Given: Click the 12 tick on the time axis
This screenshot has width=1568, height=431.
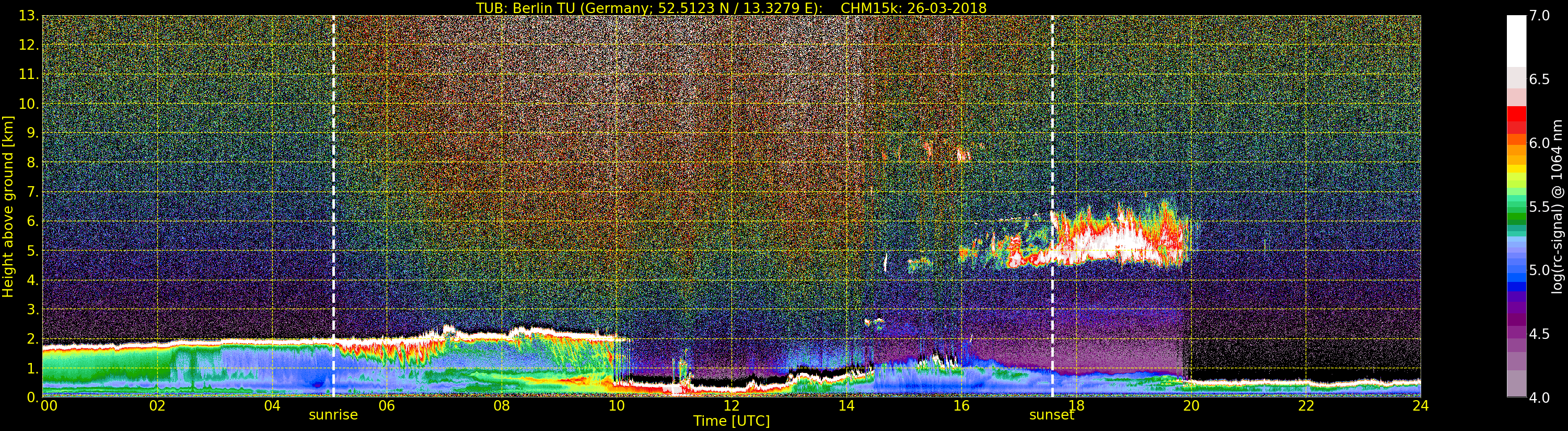Looking at the screenshot, I should tap(731, 406).
